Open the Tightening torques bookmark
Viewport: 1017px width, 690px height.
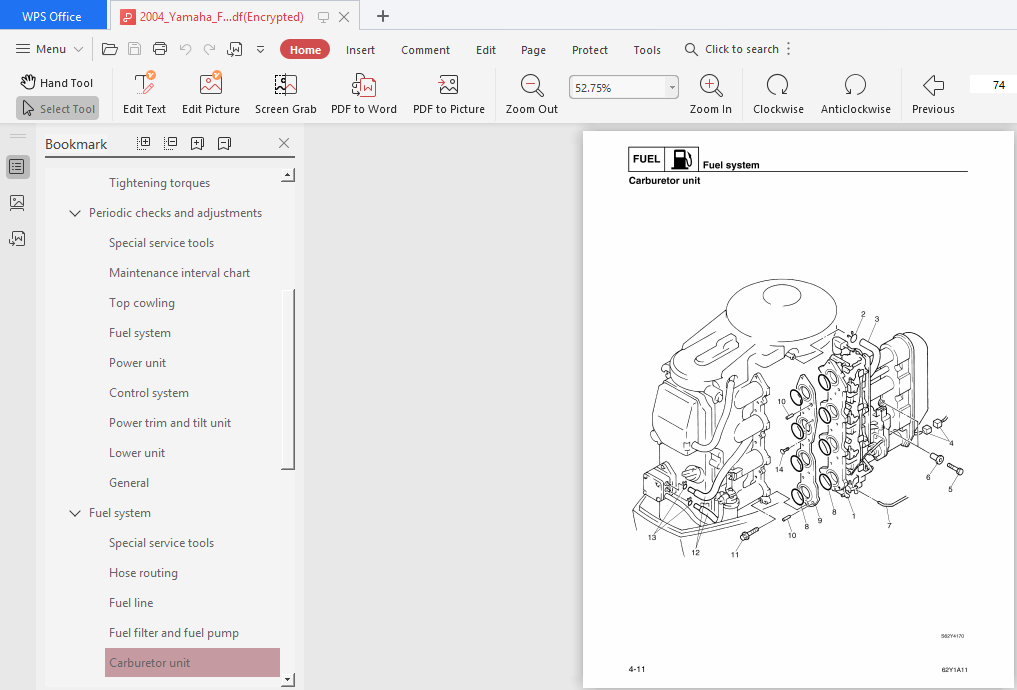(160, 183)
